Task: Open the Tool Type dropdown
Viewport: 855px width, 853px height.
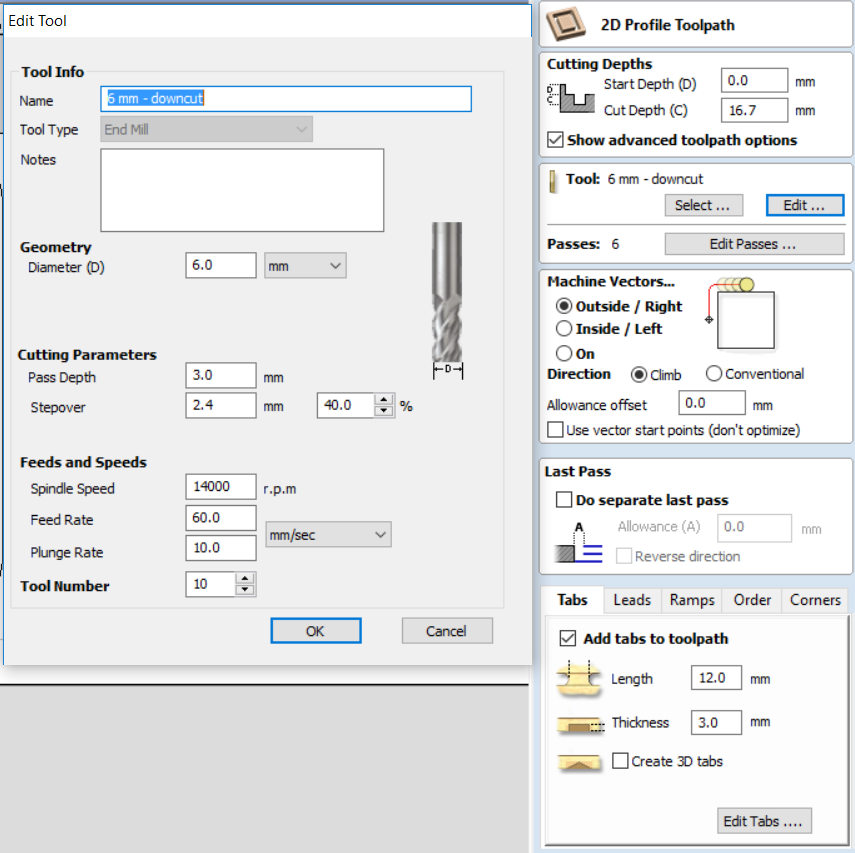Action: coord(206,129)
